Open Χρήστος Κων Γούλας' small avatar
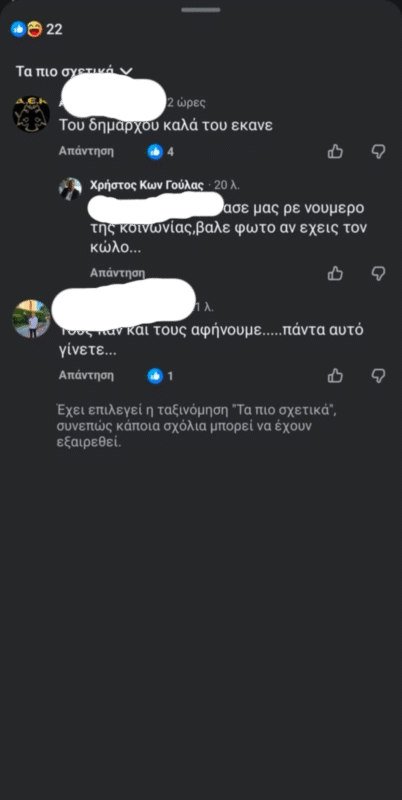Viewport: 402px width, 800px height. (x=70, y=189)
